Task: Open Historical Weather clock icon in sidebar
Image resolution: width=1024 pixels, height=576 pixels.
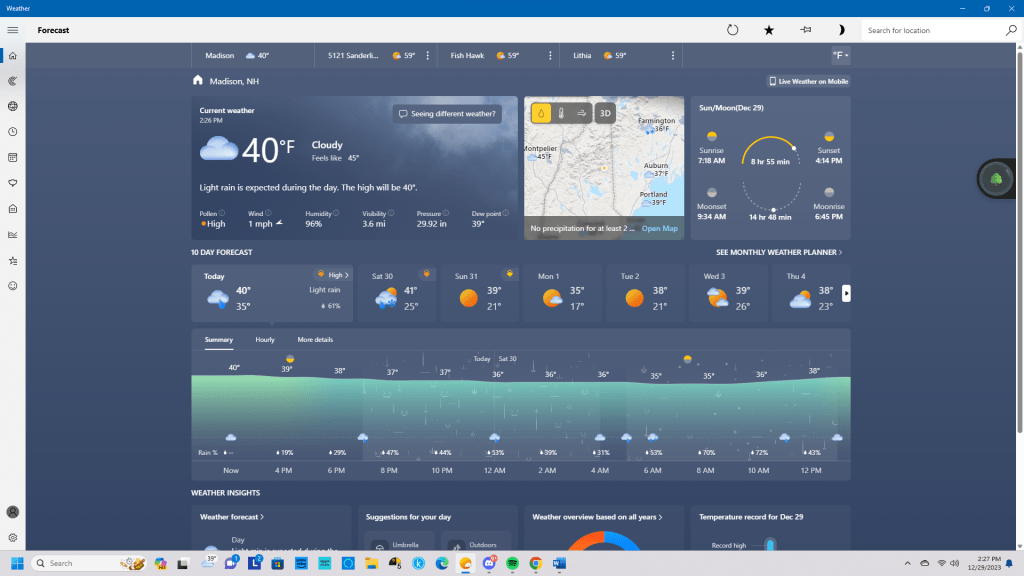Action: click(13, 132)
